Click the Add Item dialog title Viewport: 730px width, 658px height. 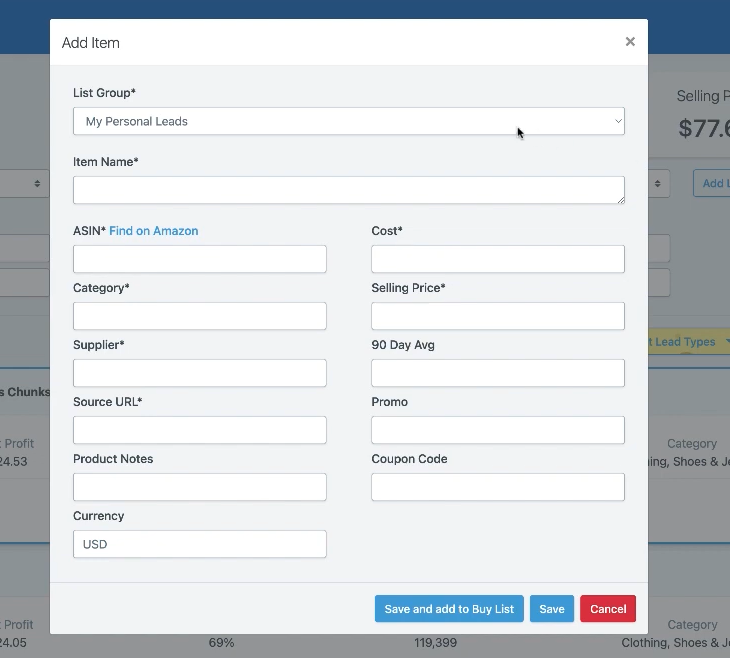pos(91,43)
